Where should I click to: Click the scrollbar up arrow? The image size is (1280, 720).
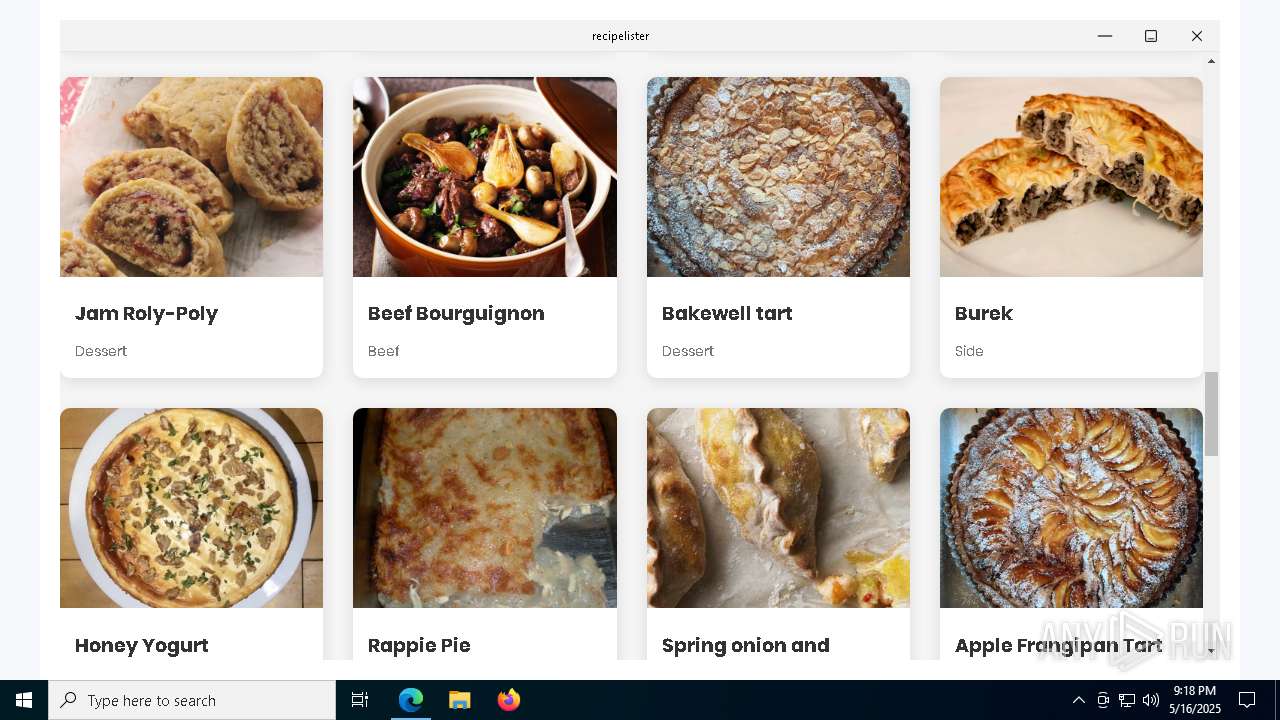point(1211,61)
